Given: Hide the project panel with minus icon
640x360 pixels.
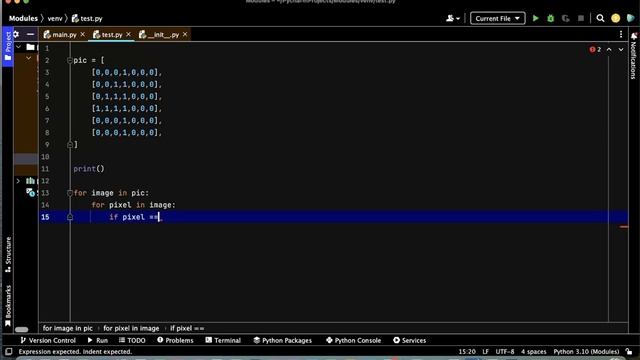Looking at the screenshot, I should point(30,34).
